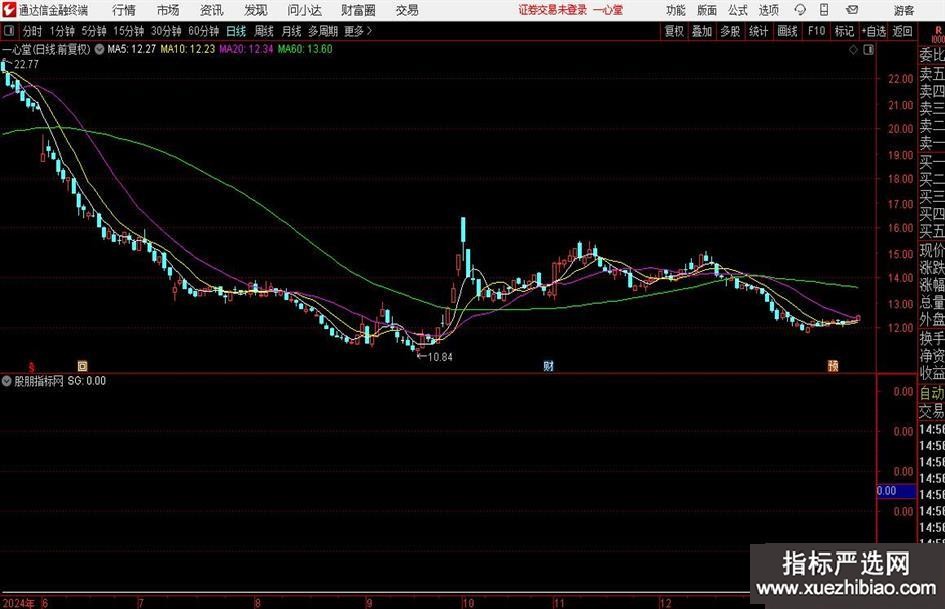Click the diamond icon above chart

853,50
